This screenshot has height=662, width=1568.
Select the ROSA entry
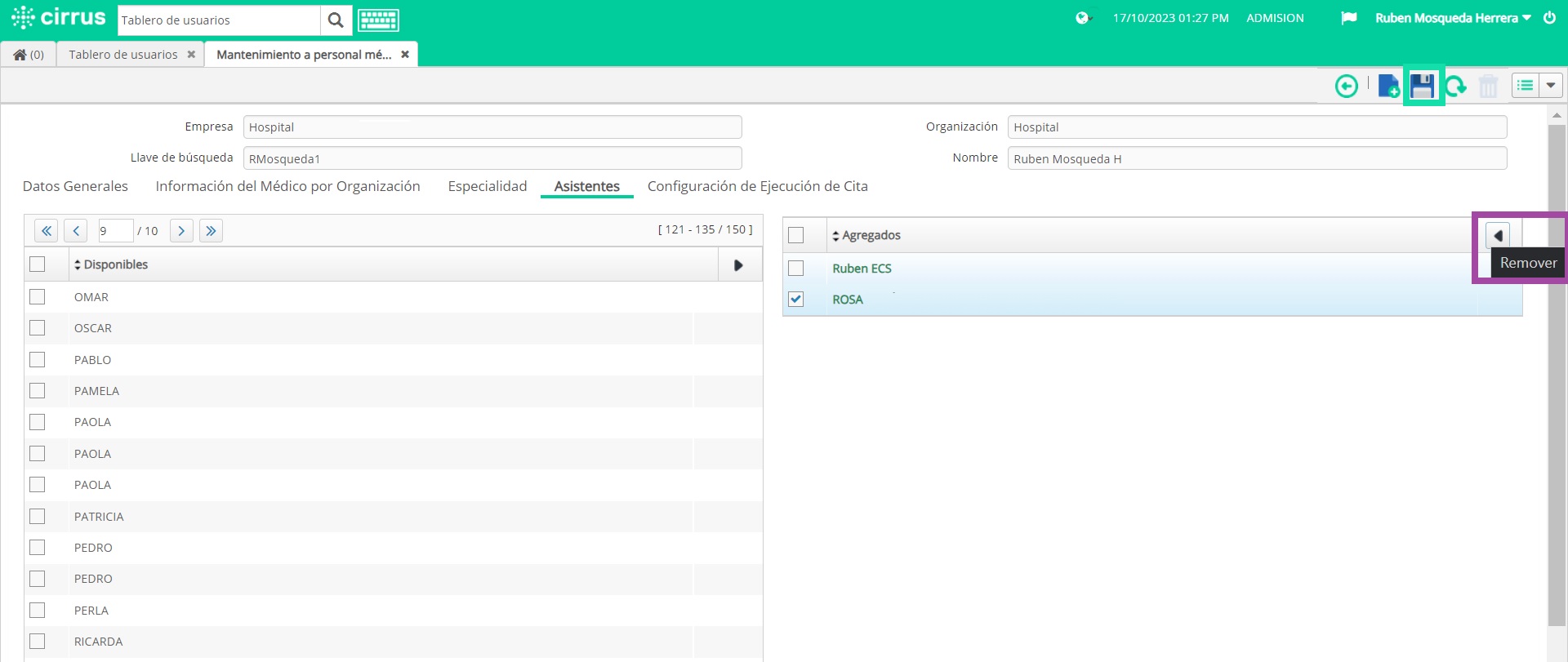pyautogui.click(x=848, y=300)
